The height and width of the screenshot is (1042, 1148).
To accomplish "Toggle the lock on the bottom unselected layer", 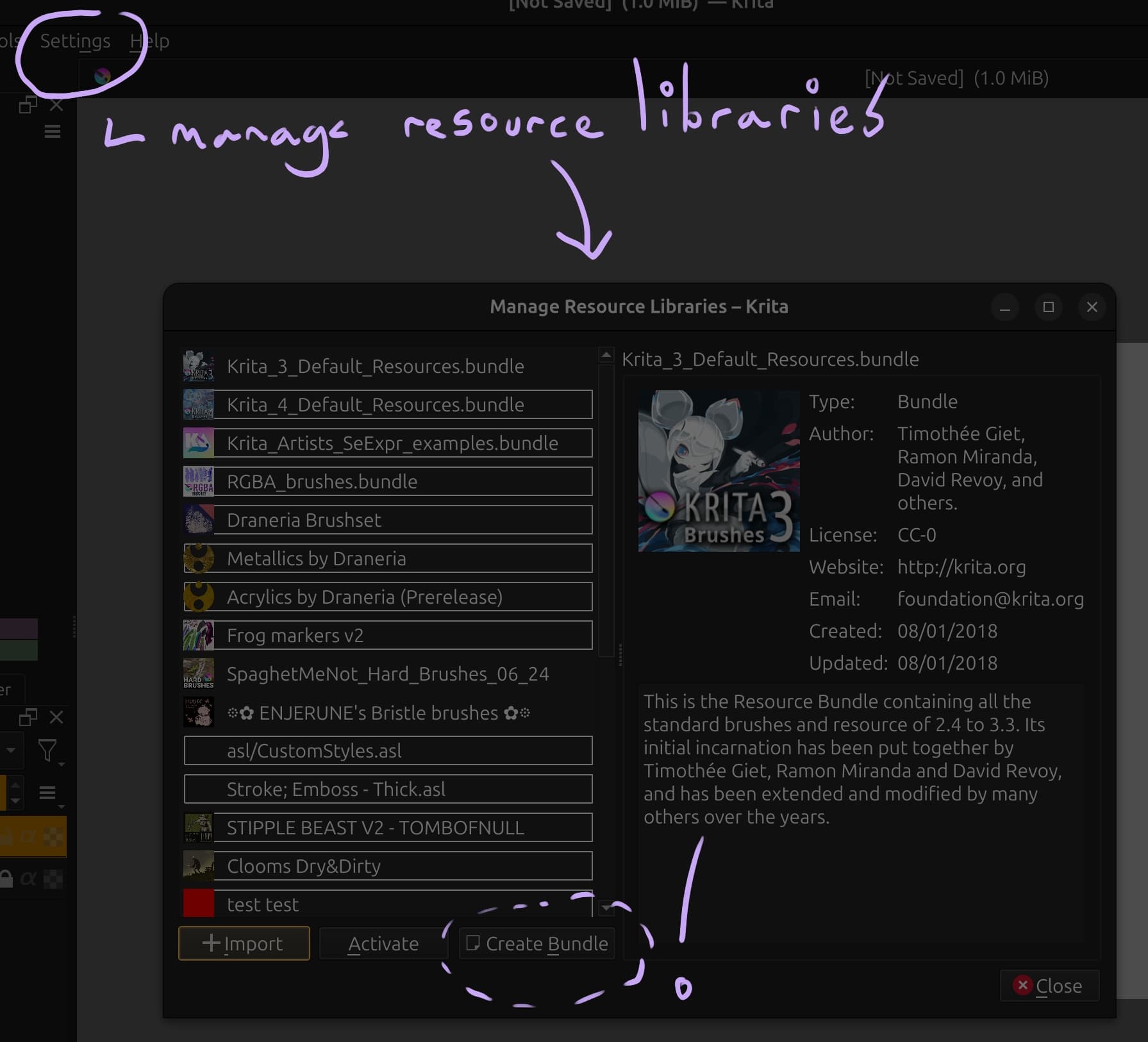I will [x=6, y=878].
